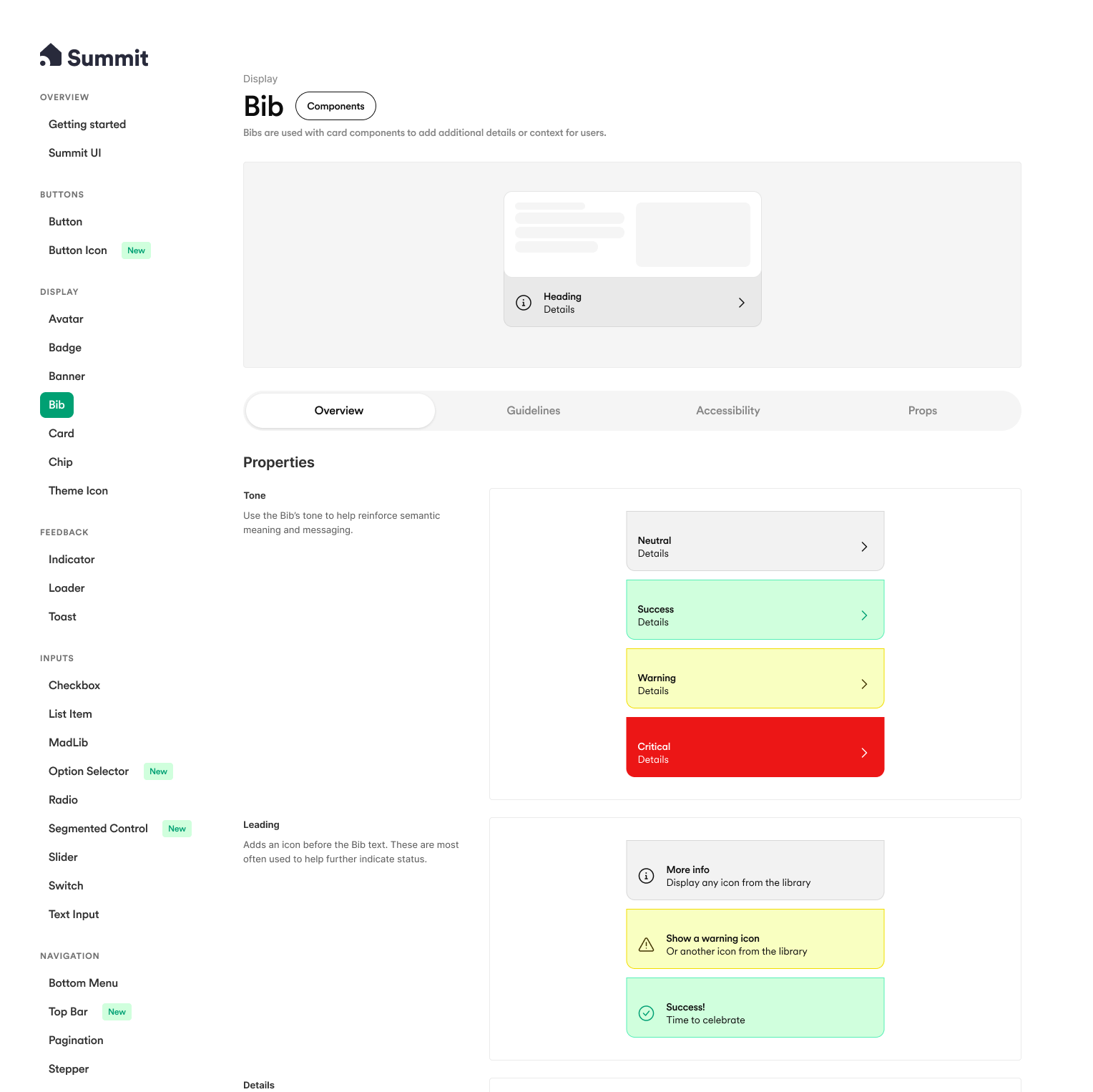Click the New badge beside Button Icon
The width and height of the screenshot is (1093, 1092).
click(x=136, y=250)
